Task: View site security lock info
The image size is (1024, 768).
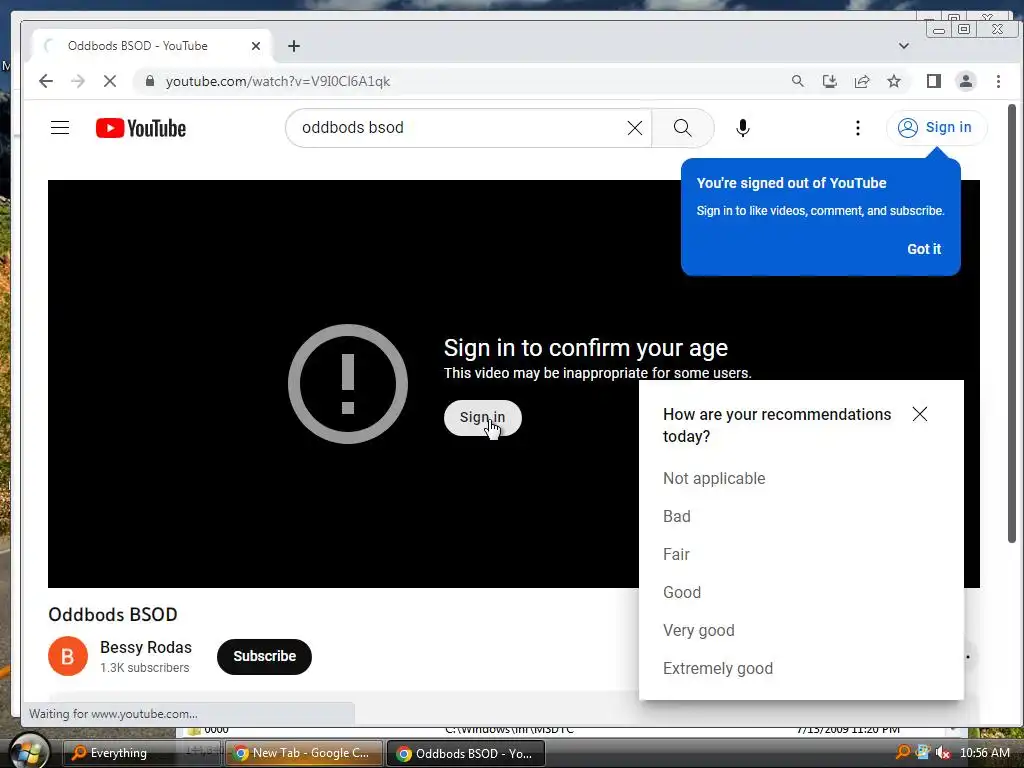Action: [150, 81]
